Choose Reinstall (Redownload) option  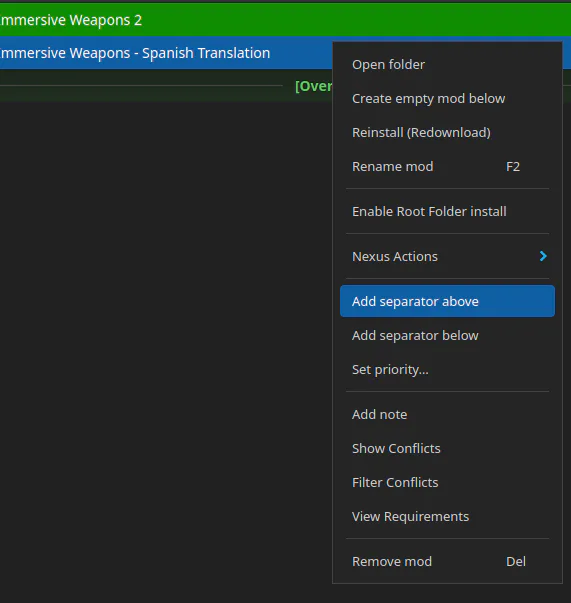click(447, 132)
